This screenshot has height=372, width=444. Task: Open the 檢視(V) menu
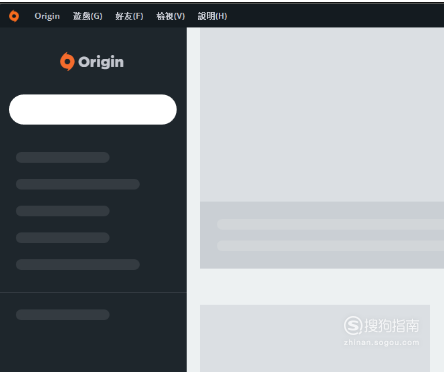[171, 16]
